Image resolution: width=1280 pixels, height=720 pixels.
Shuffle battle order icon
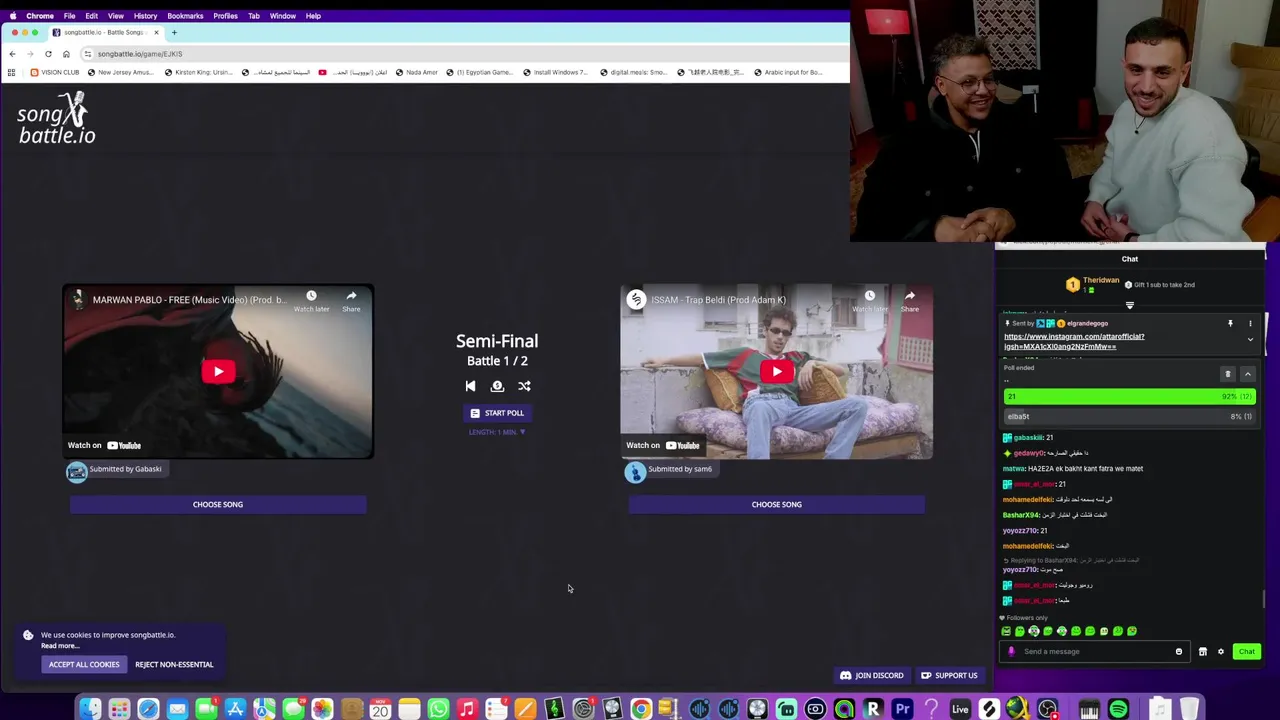click(x=524, y=386)
